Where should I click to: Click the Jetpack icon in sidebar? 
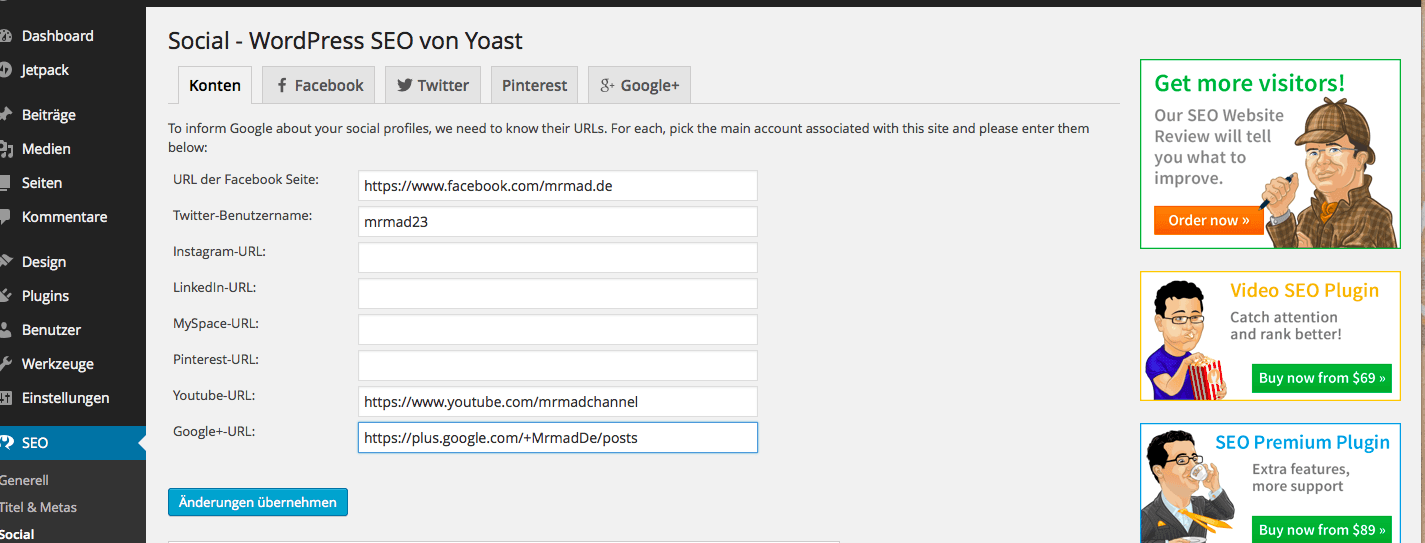point(5,70)
